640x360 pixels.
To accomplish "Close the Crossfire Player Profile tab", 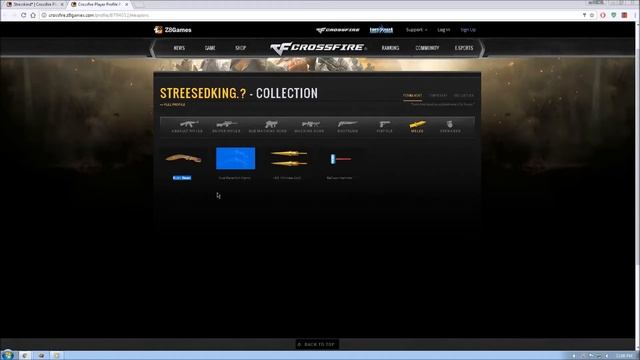I will 127,4.
